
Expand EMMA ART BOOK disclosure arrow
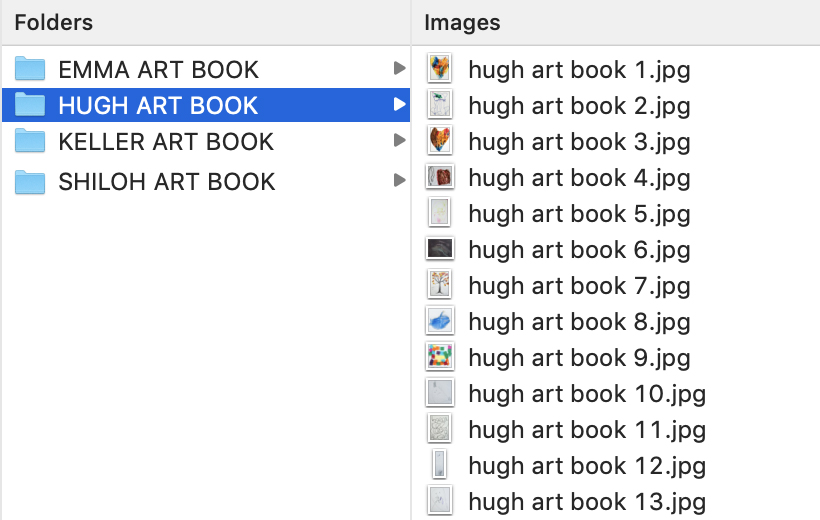(x=400, y=68)
